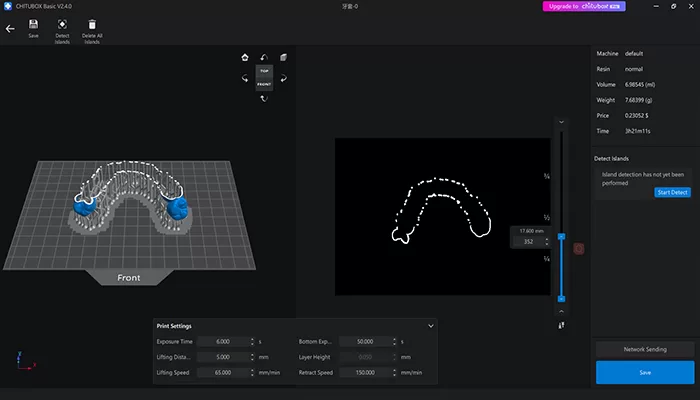Select the FRONT face of view cube

click(x=264, y=84)
